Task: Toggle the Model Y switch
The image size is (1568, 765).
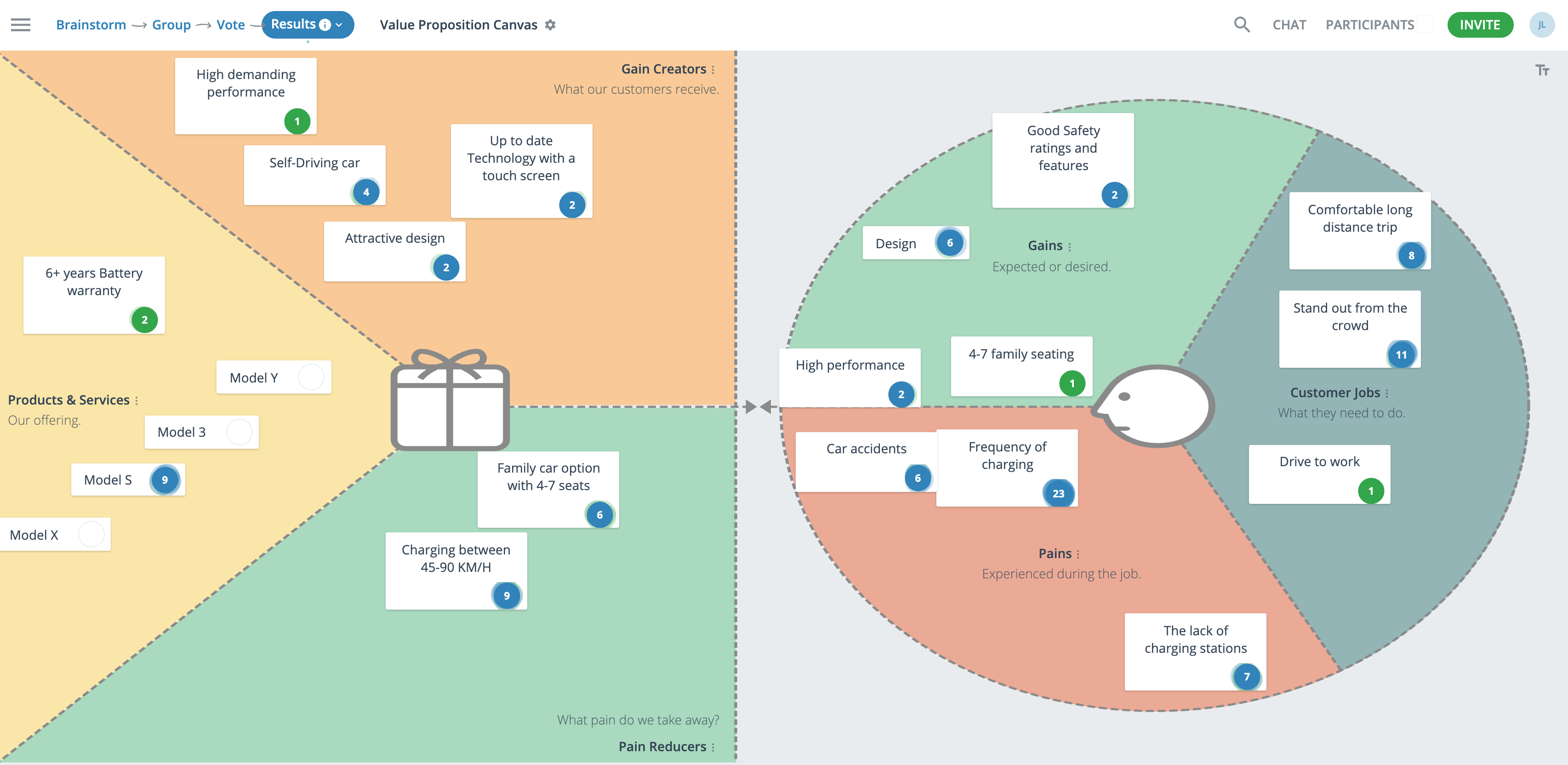Action: coord(312,378)
